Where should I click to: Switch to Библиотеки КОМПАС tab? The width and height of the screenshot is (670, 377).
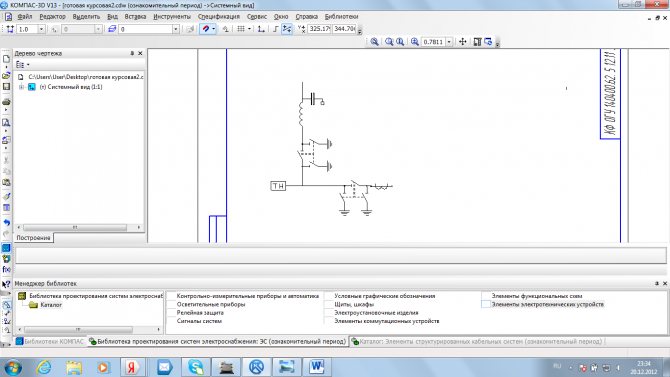[51, 341]
